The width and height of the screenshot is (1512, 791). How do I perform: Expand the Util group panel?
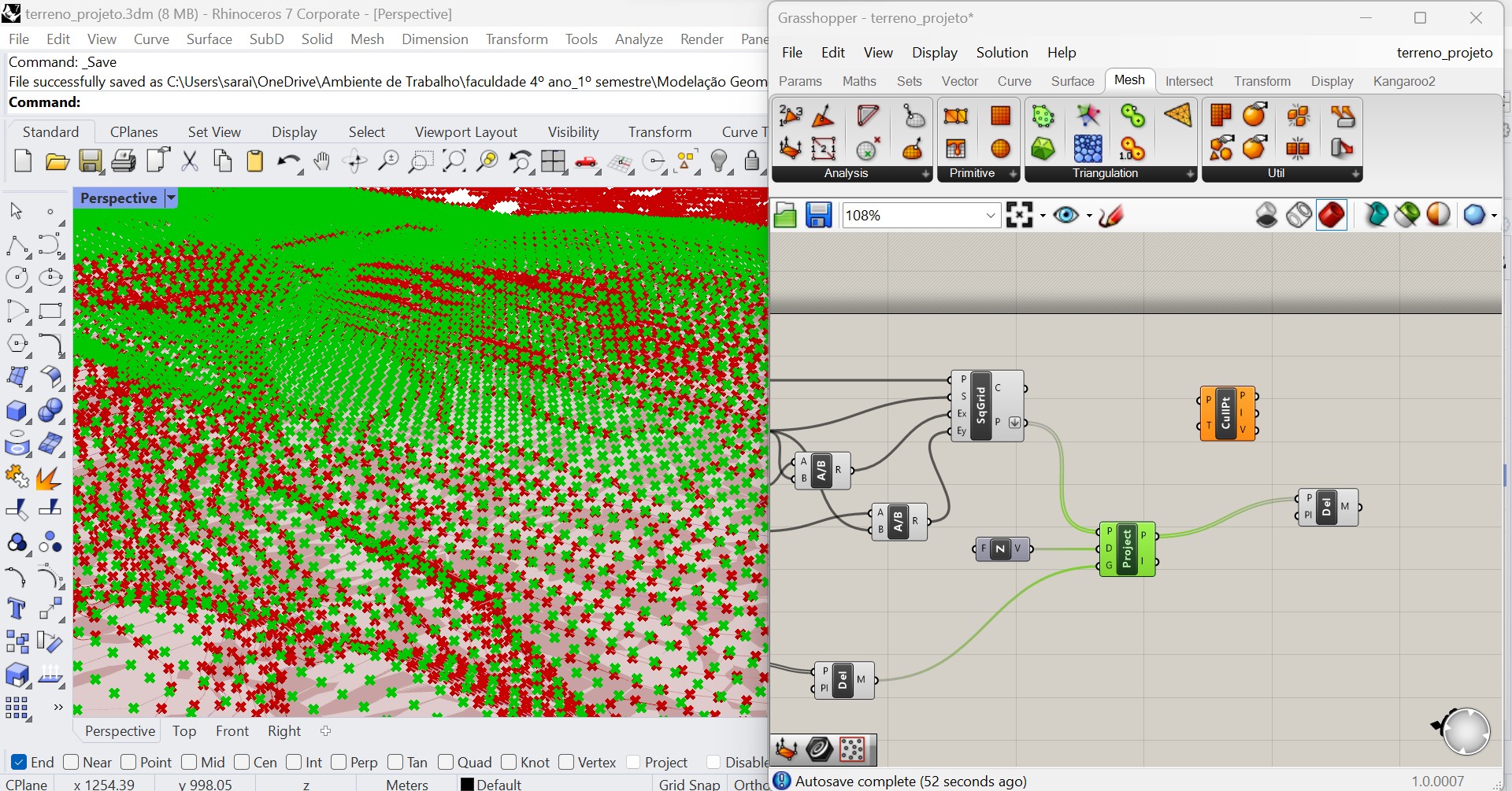[1355, 174]
